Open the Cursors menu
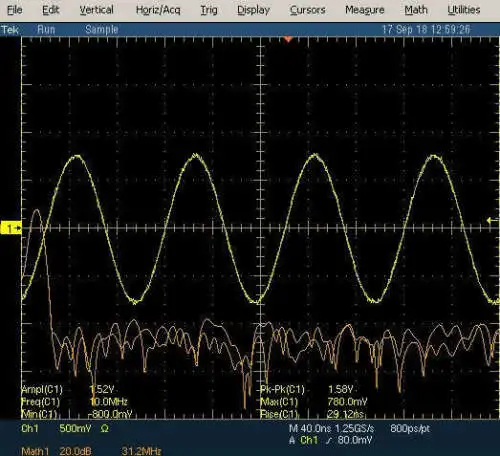Viewport: 500px width, 456px height. (x=307, y=10)
